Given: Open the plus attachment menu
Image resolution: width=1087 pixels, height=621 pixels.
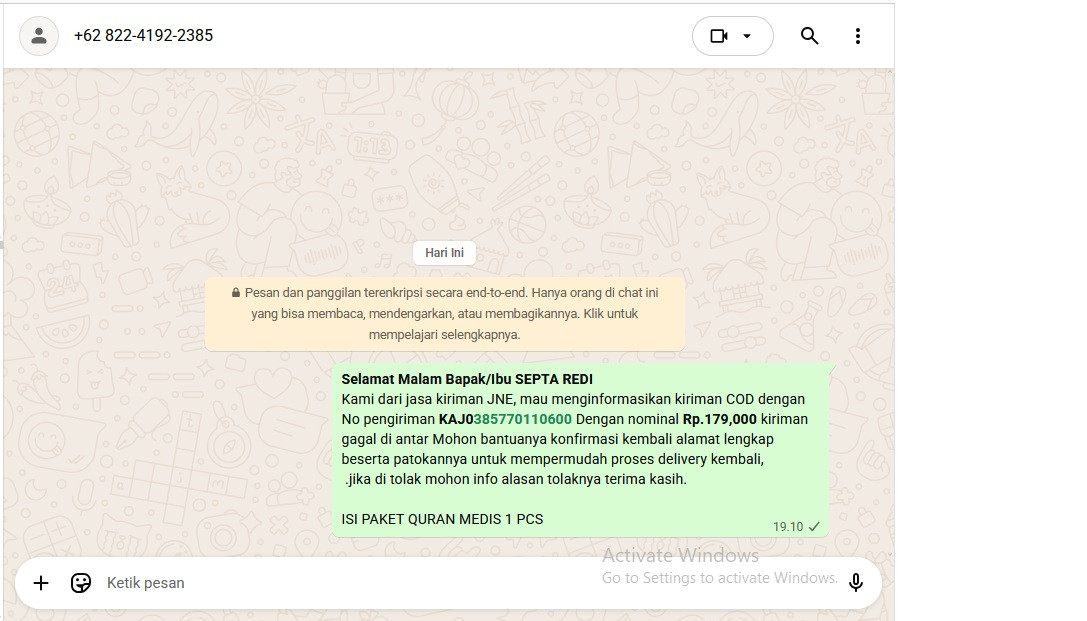Looking at the screenshot, I should pyautogui.click(x=41, y=583).
